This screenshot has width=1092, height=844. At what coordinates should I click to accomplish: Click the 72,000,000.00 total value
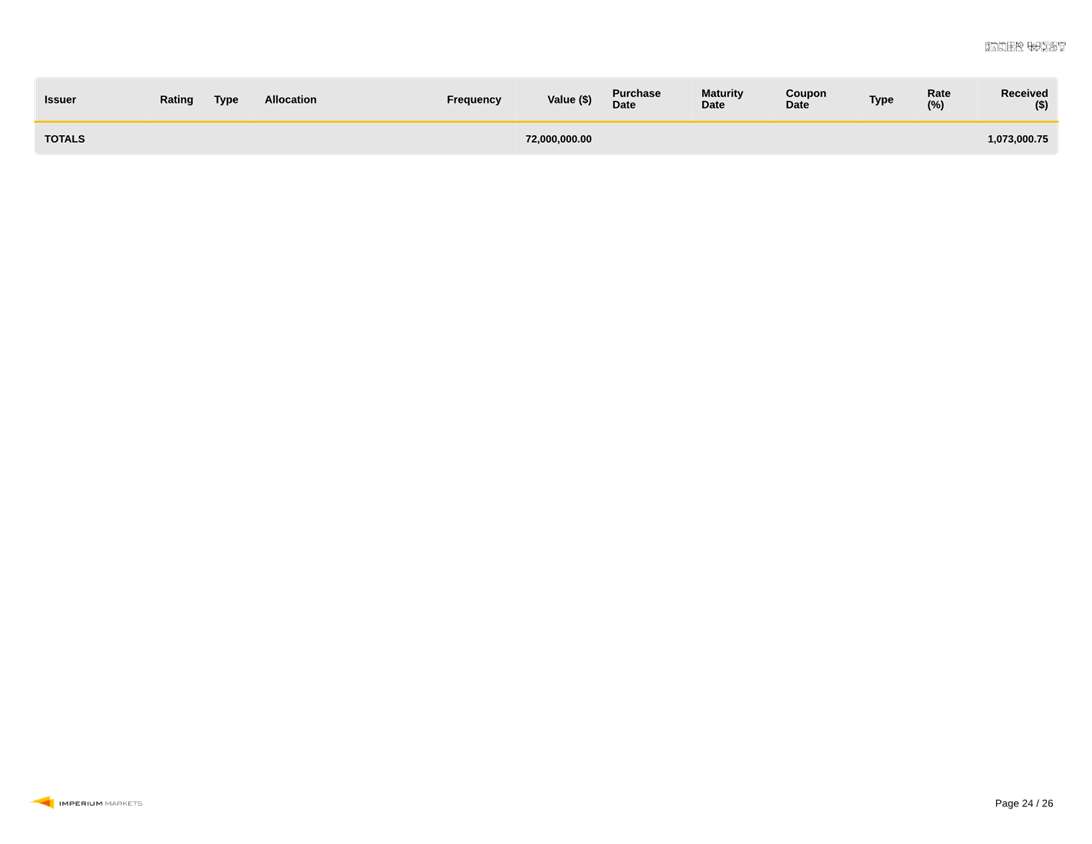(558, 139)
